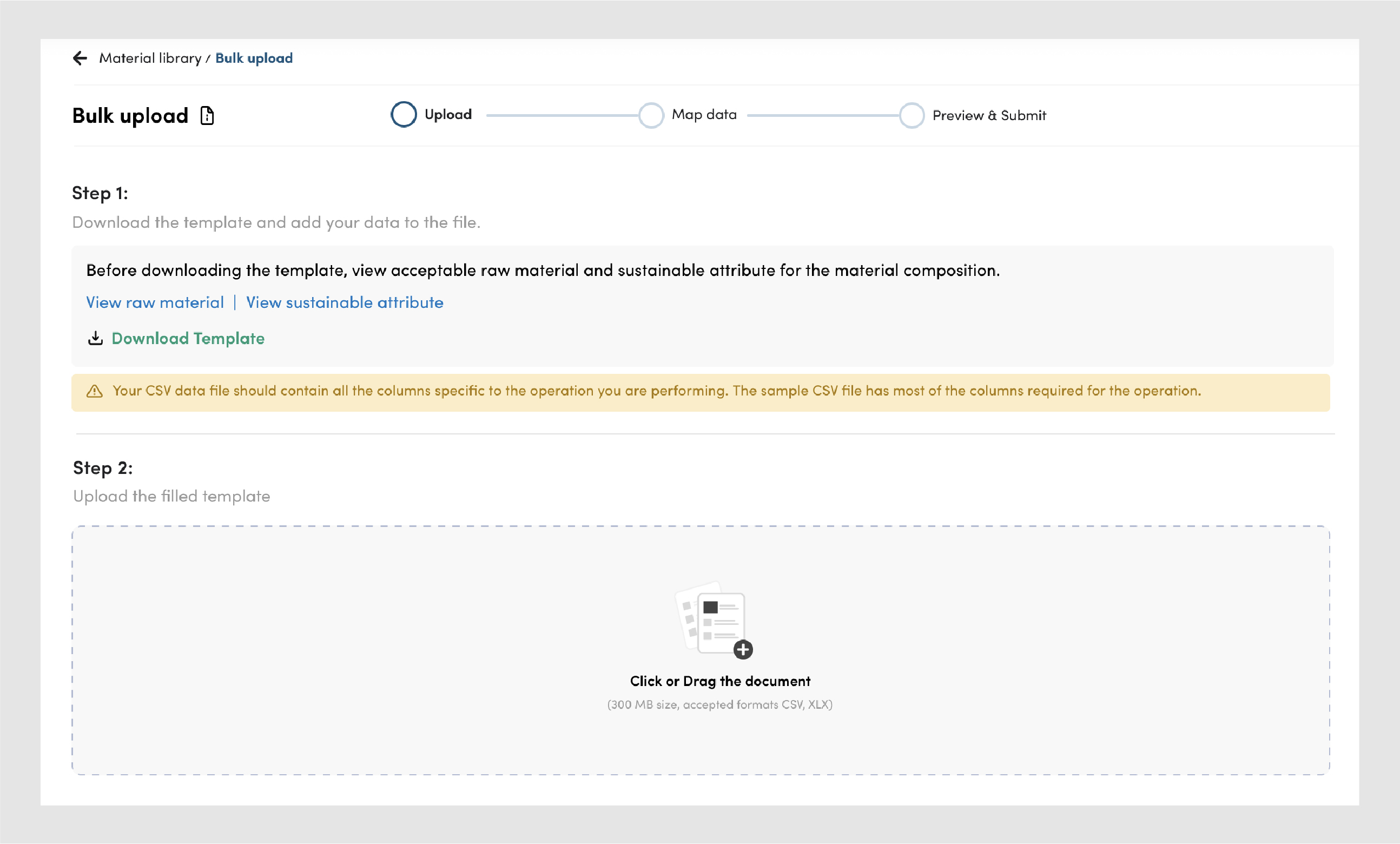The image size is (1400, 844).
Task: Open the View sustainable attribute link
Action: coord(344,302)
